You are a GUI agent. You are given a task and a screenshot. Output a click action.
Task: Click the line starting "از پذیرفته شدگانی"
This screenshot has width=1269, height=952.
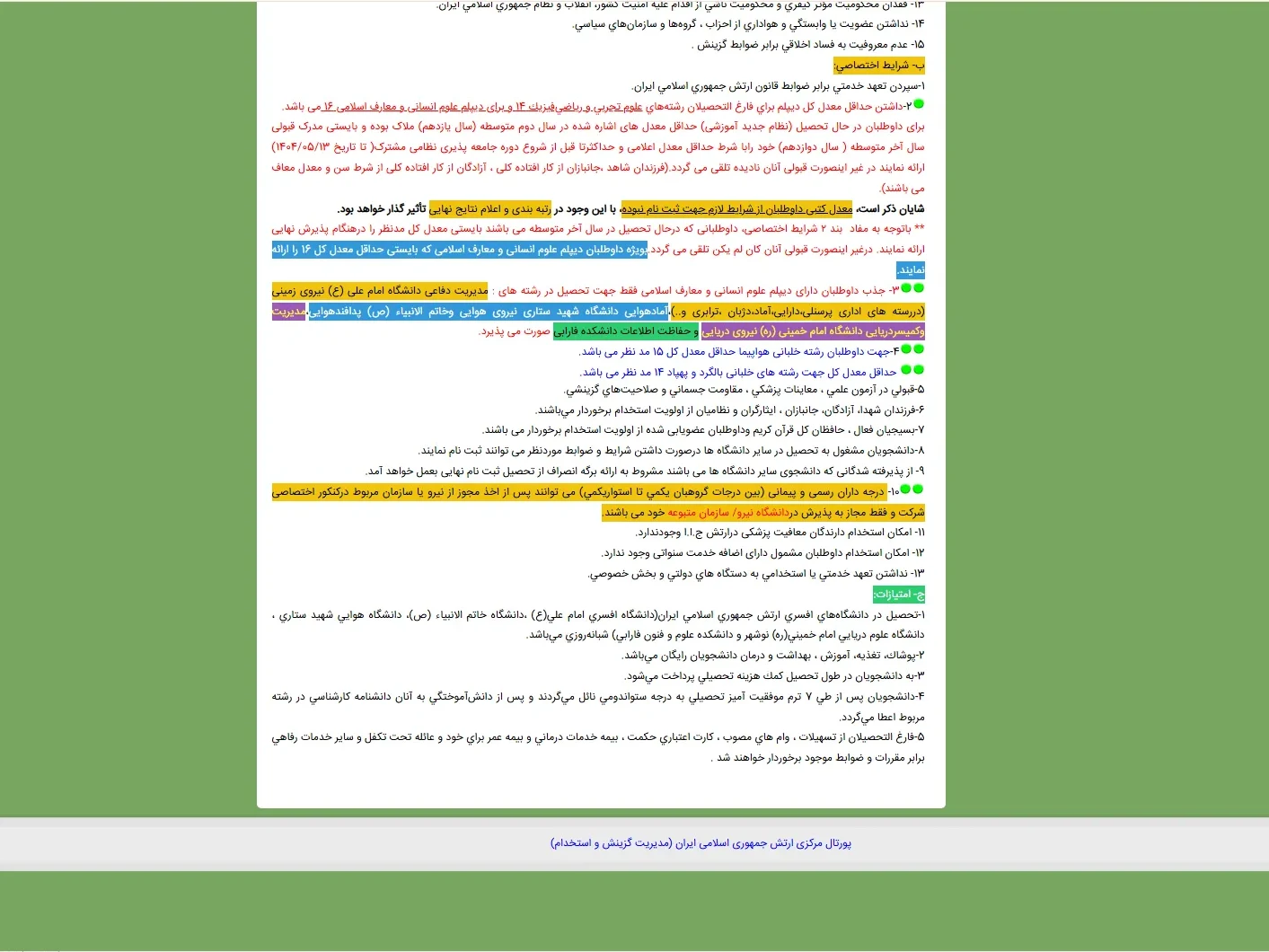coord(645,472)
